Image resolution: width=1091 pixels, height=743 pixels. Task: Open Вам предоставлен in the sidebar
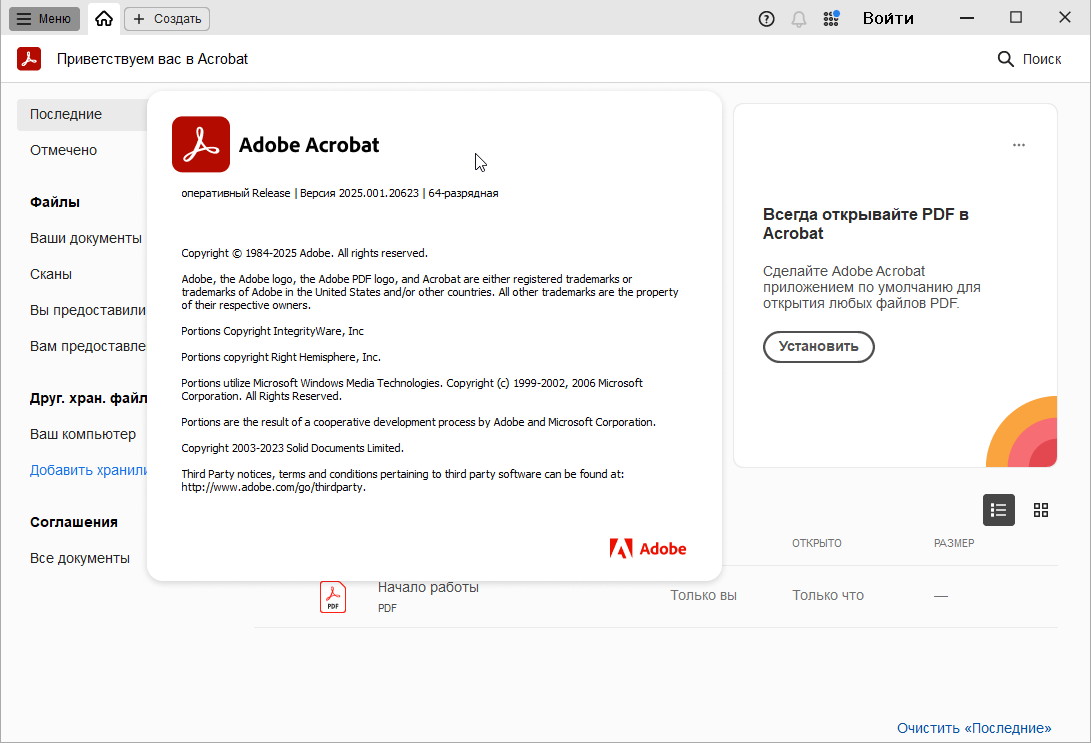coord(88,346)
